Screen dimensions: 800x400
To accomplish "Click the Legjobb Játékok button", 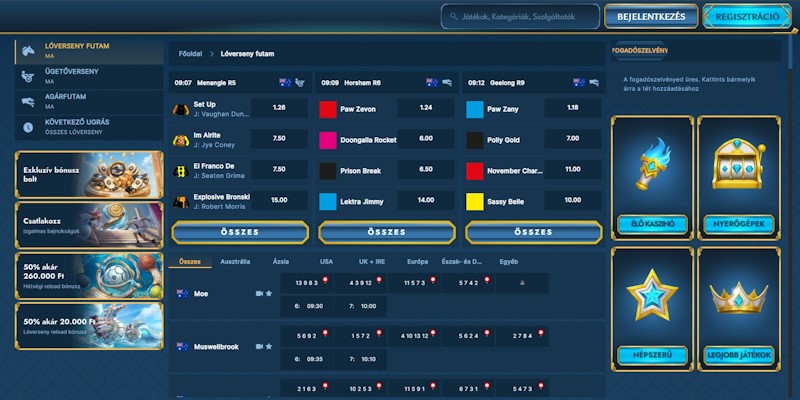I will coord(739,355).
